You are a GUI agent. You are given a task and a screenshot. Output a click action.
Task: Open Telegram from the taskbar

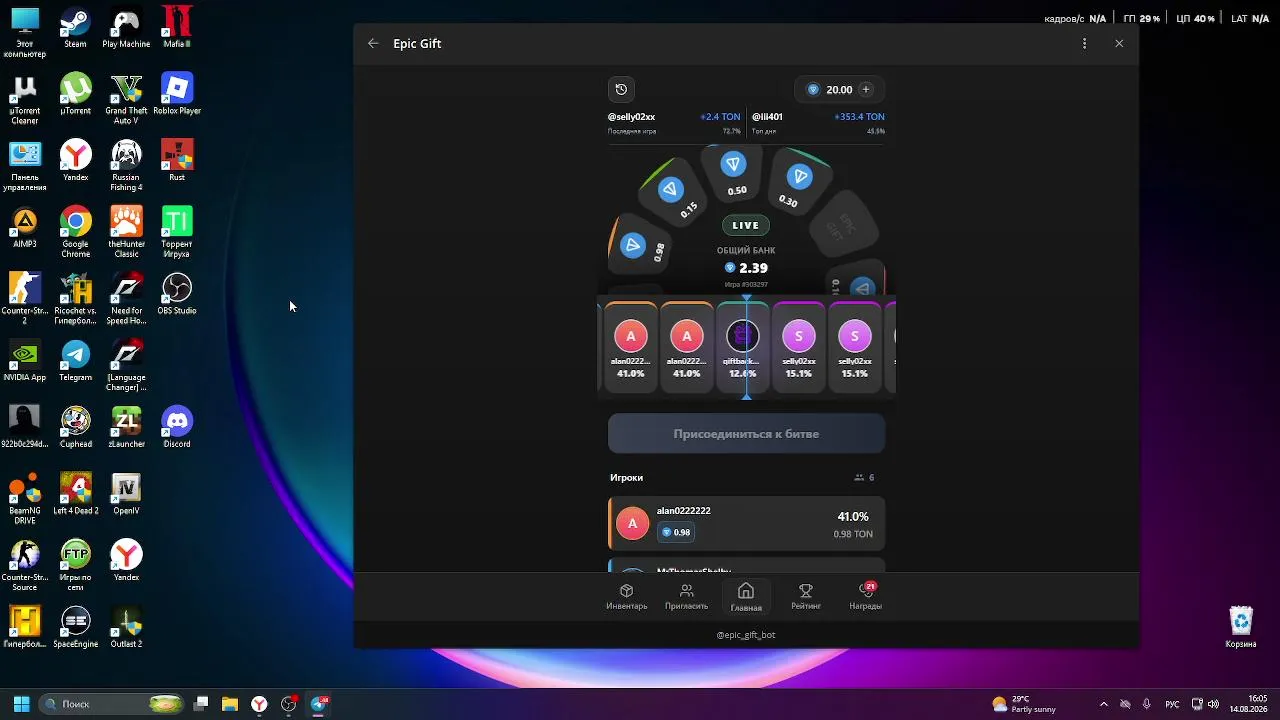coord(319,704)
